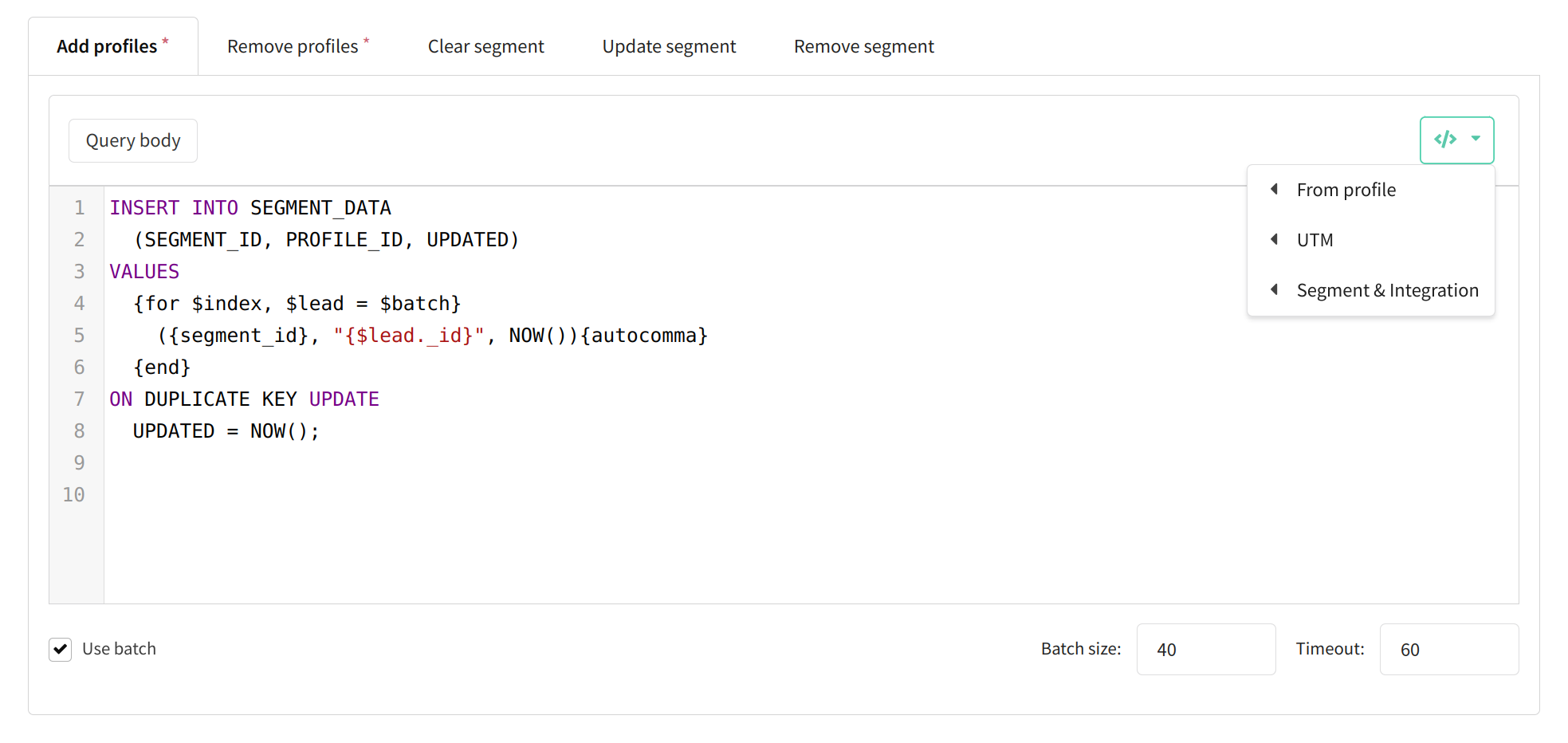Click line number 1 in the gutter

click(79, 208)
